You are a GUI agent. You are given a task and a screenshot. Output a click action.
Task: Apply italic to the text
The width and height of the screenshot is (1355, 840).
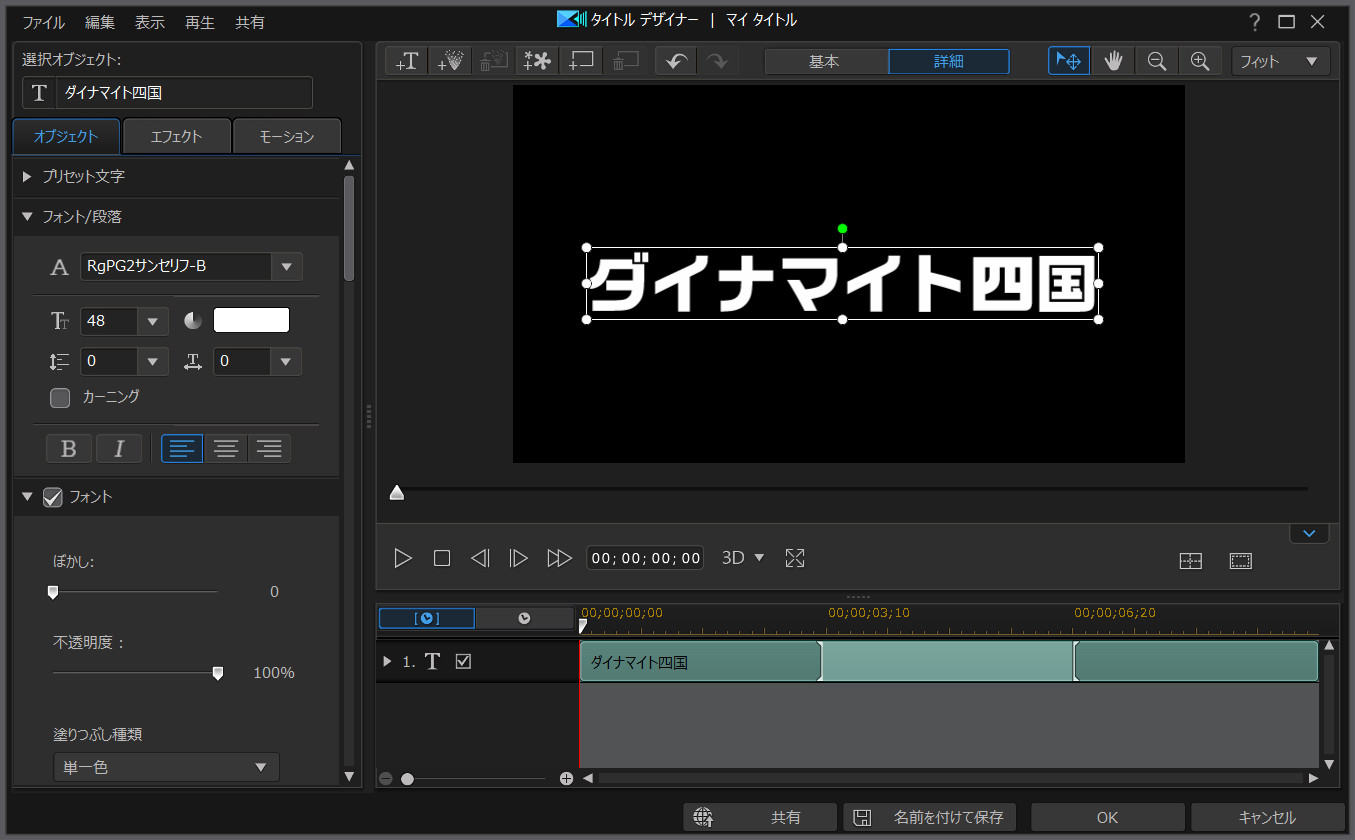[x=119, y=449]
